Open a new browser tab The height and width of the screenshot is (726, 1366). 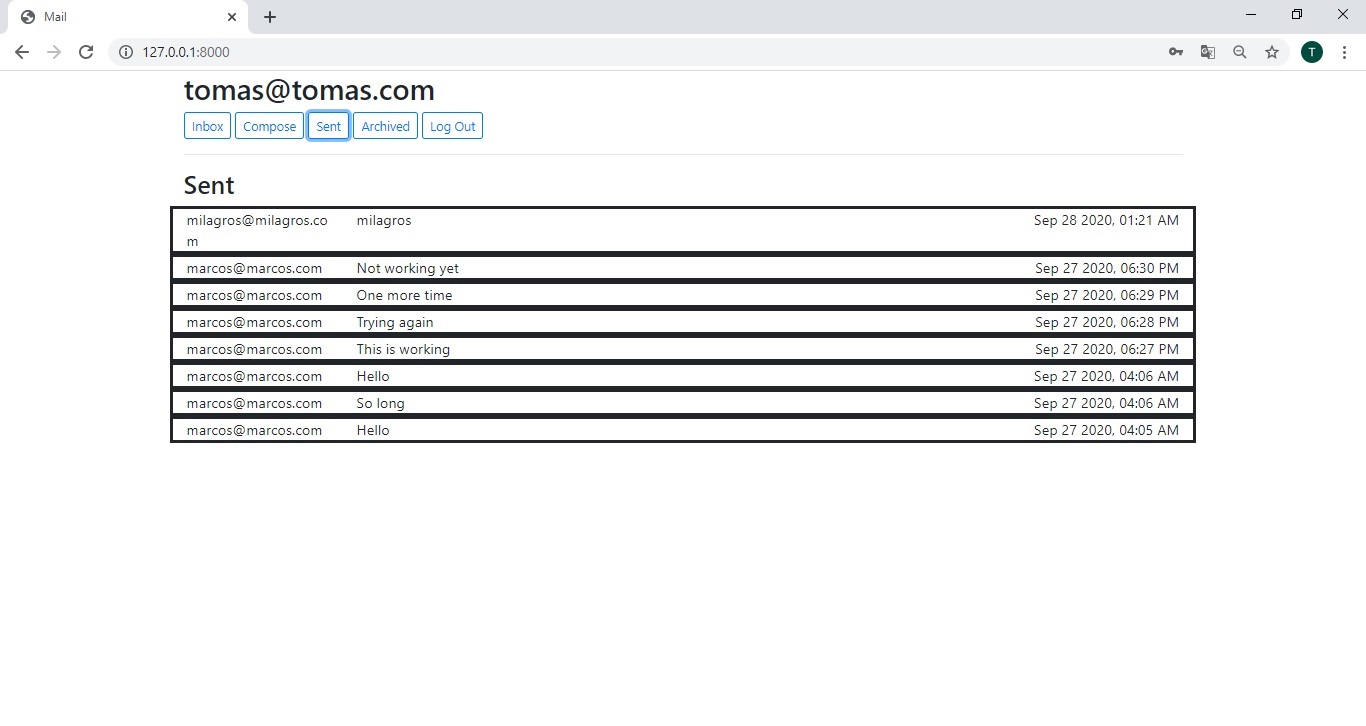pos(270,17)
